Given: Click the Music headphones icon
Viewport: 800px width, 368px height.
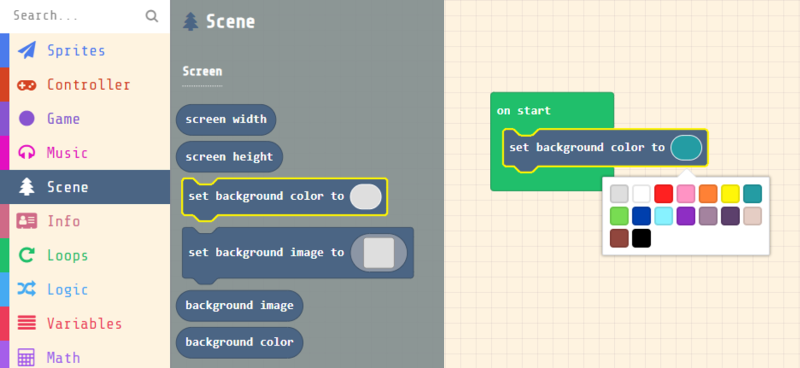Looking at the screenshot, I should [27, 153].
